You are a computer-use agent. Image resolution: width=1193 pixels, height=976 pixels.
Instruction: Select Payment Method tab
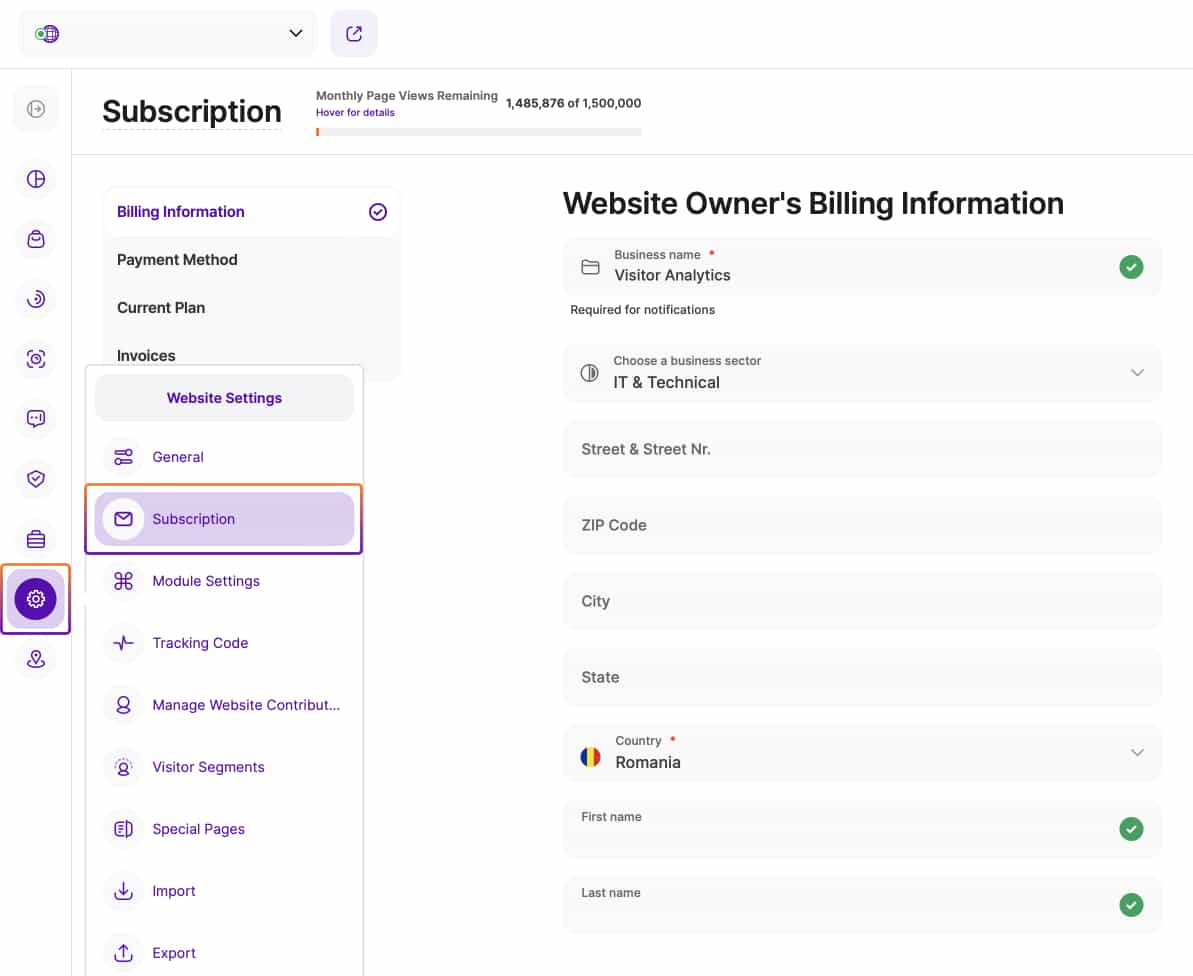tap(177, 260)
